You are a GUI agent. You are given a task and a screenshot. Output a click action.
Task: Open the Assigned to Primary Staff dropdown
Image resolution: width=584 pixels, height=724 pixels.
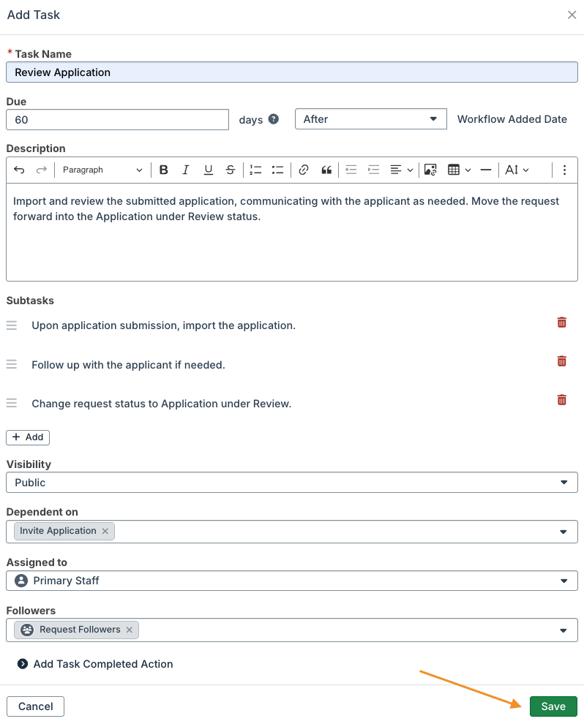click(x=292, y=581)
